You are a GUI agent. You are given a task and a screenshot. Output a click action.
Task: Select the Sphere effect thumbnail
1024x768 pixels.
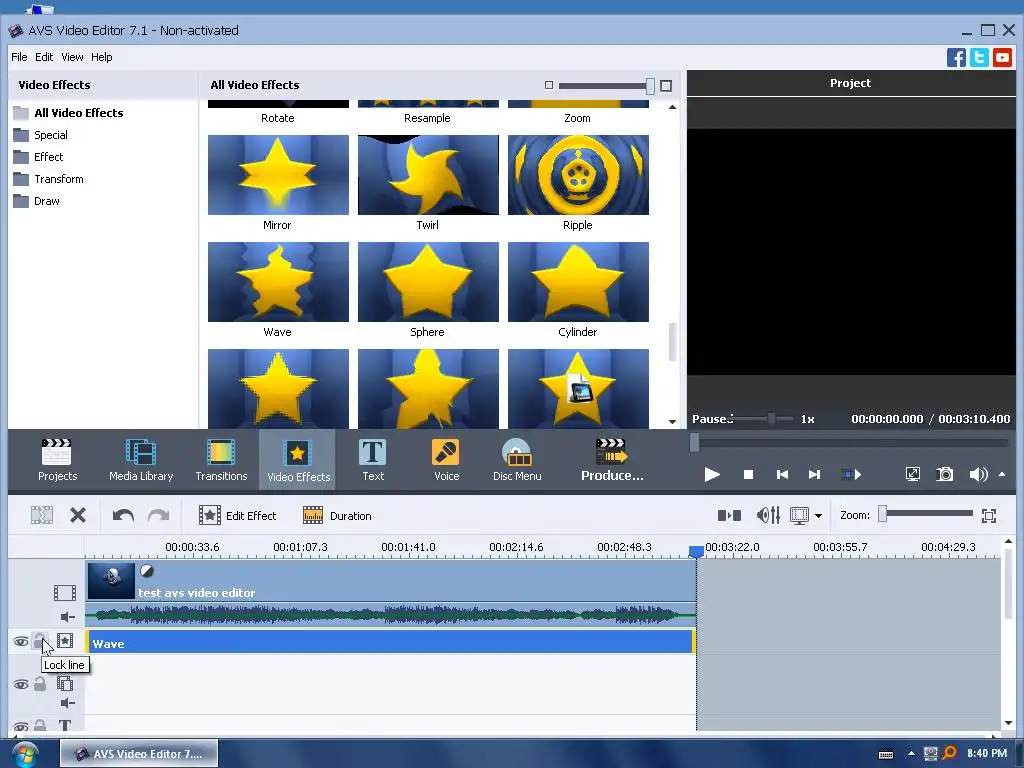428,282
